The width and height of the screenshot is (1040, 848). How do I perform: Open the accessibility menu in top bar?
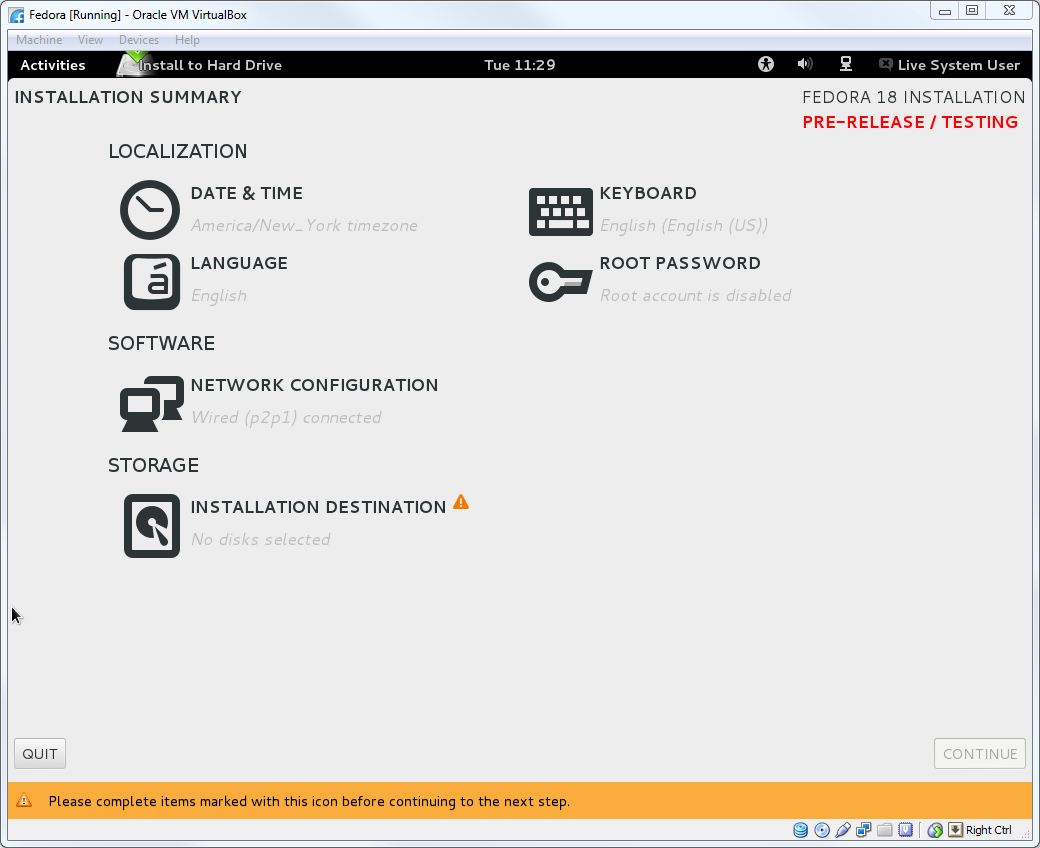pyautogui.click(x=766, y=64)
